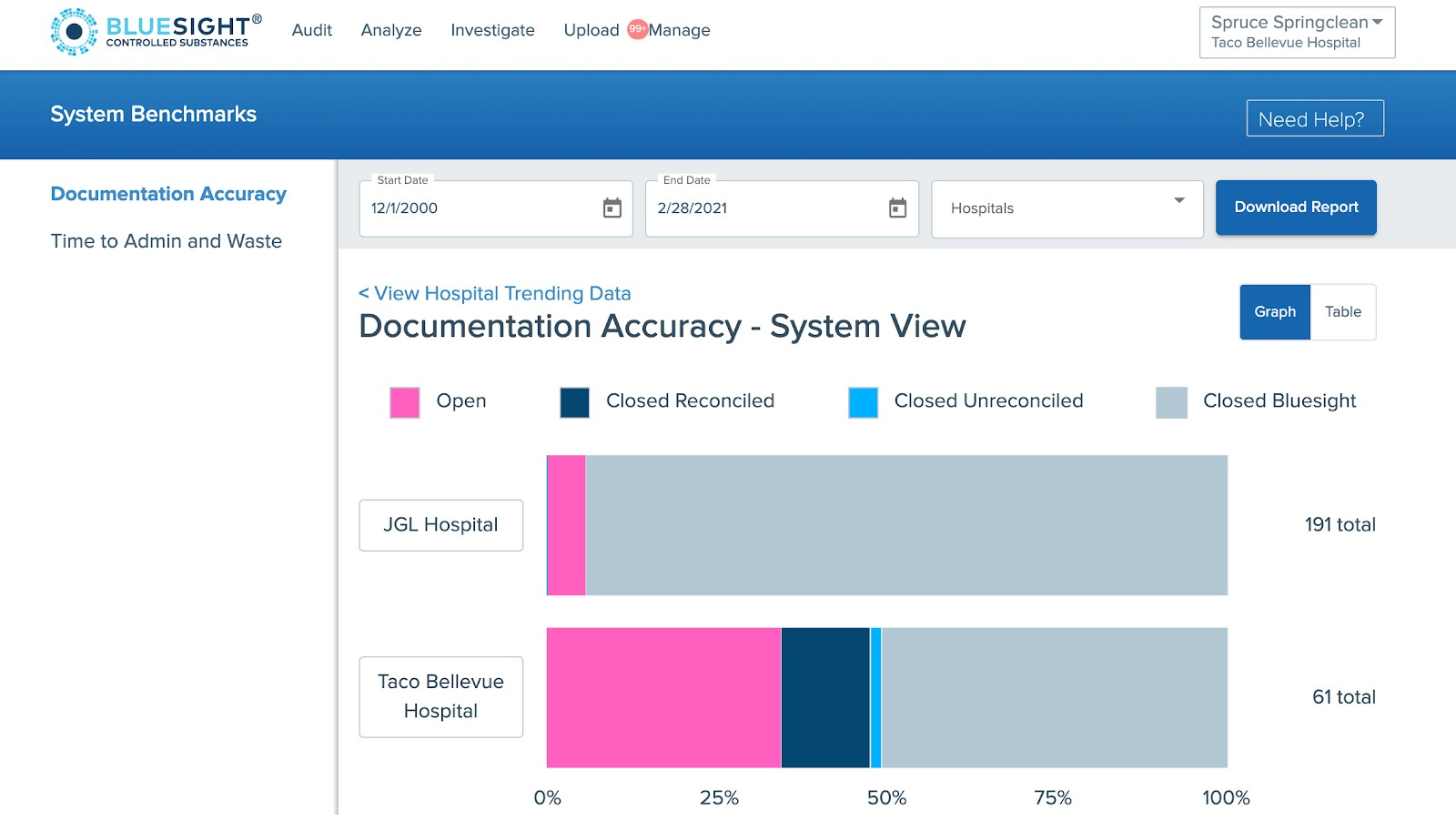1456x821 pixels.
Task: Click the 99+ notification badge
Action: point(637,29)
